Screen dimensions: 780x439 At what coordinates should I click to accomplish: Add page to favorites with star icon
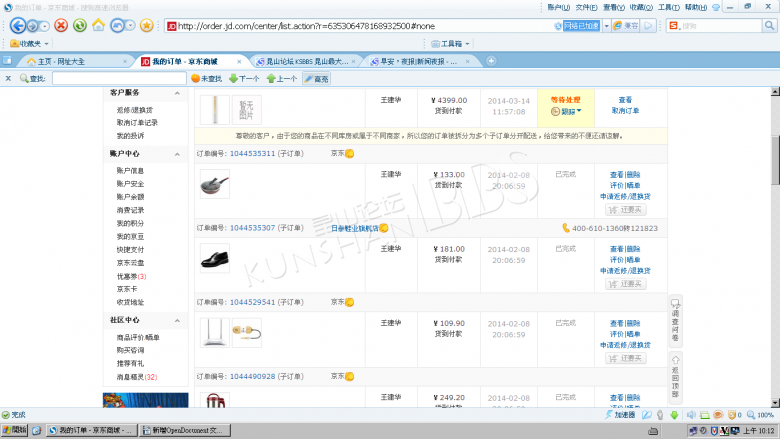(146, 25)
